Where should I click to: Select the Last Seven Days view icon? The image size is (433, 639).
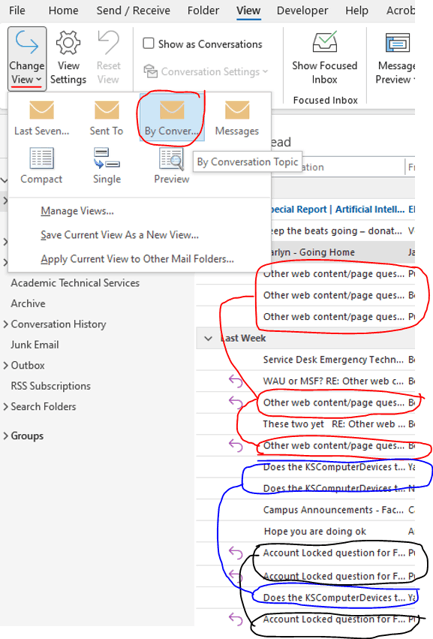click(42, 110)
